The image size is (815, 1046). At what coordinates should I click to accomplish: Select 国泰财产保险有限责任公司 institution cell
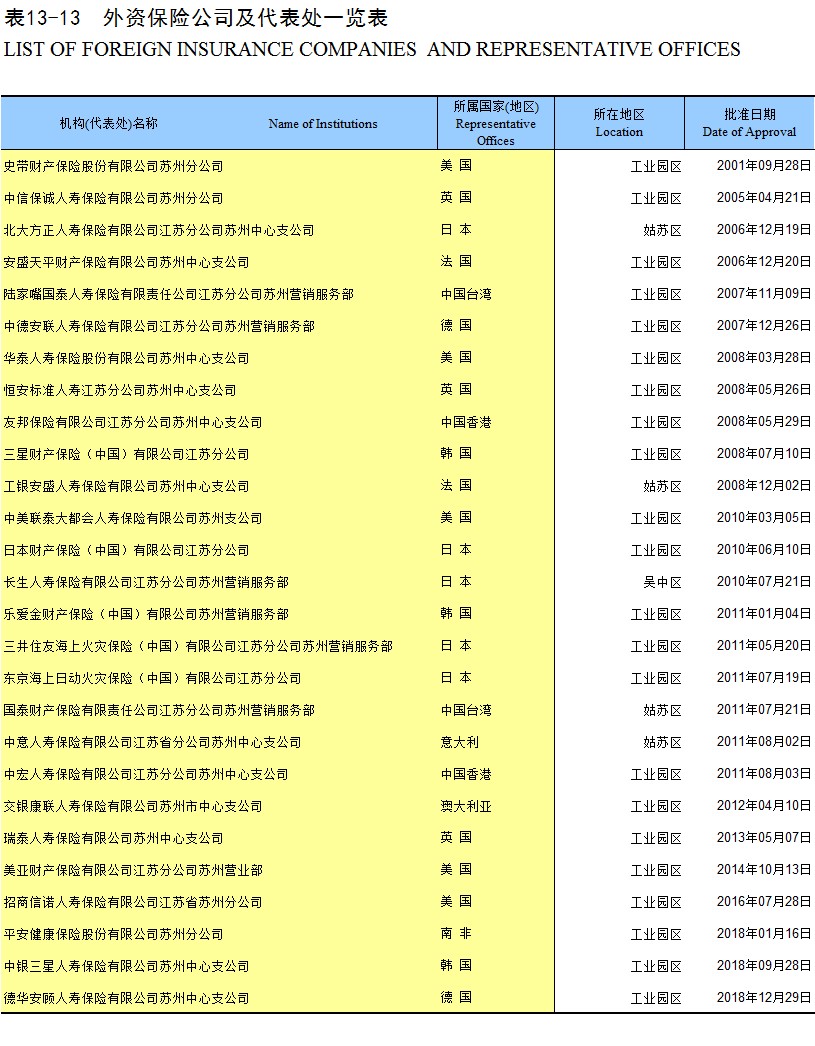[x=159, y=710]
